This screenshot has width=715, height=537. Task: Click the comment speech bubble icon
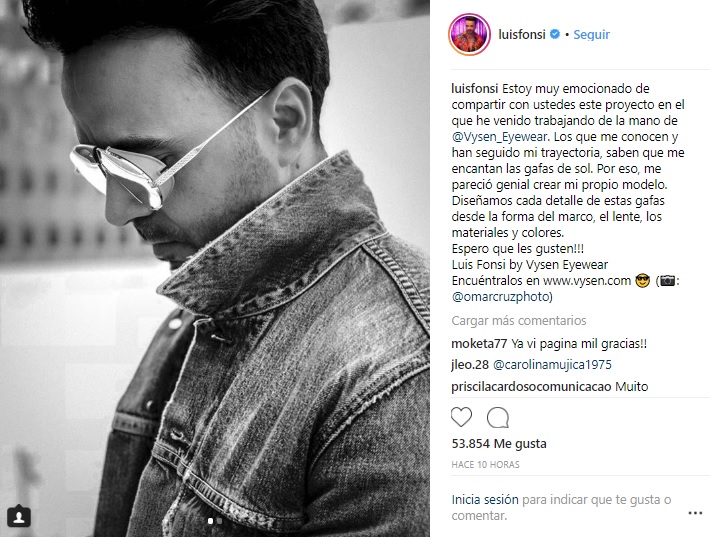tap(497, 417)
